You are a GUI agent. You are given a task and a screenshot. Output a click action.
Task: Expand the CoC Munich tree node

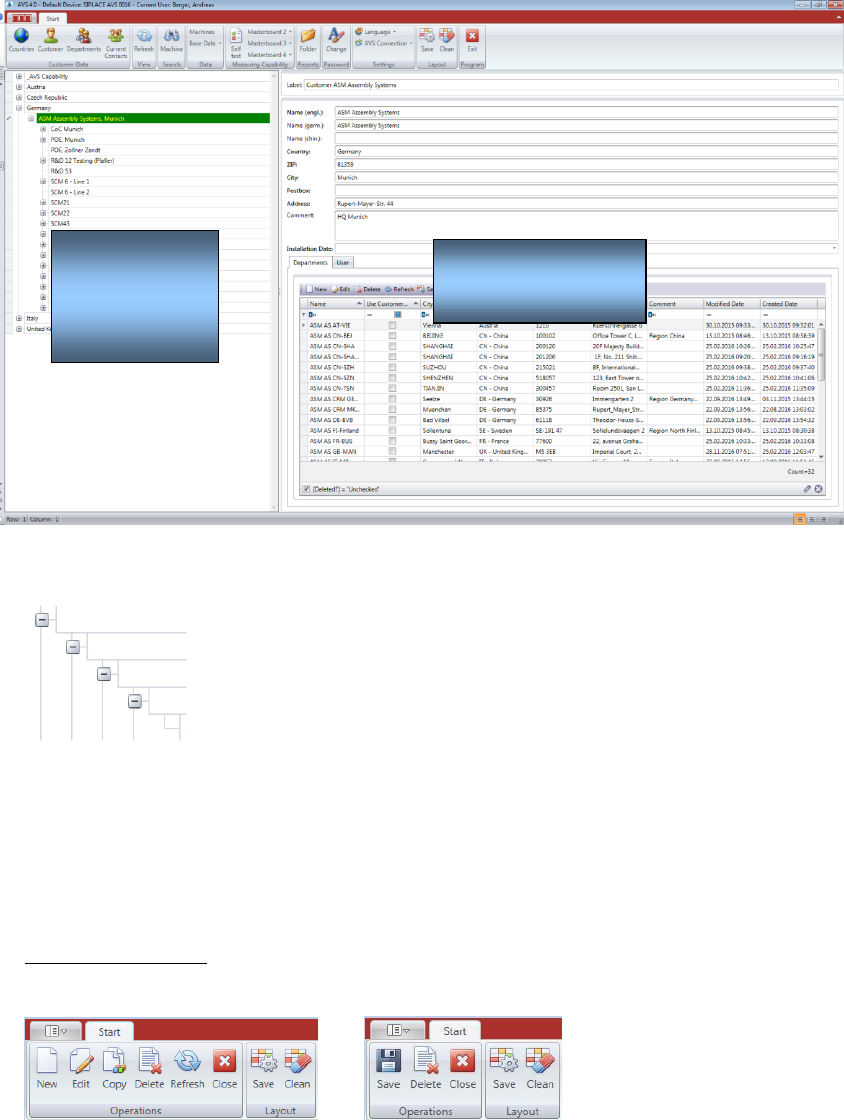point(43,129)
